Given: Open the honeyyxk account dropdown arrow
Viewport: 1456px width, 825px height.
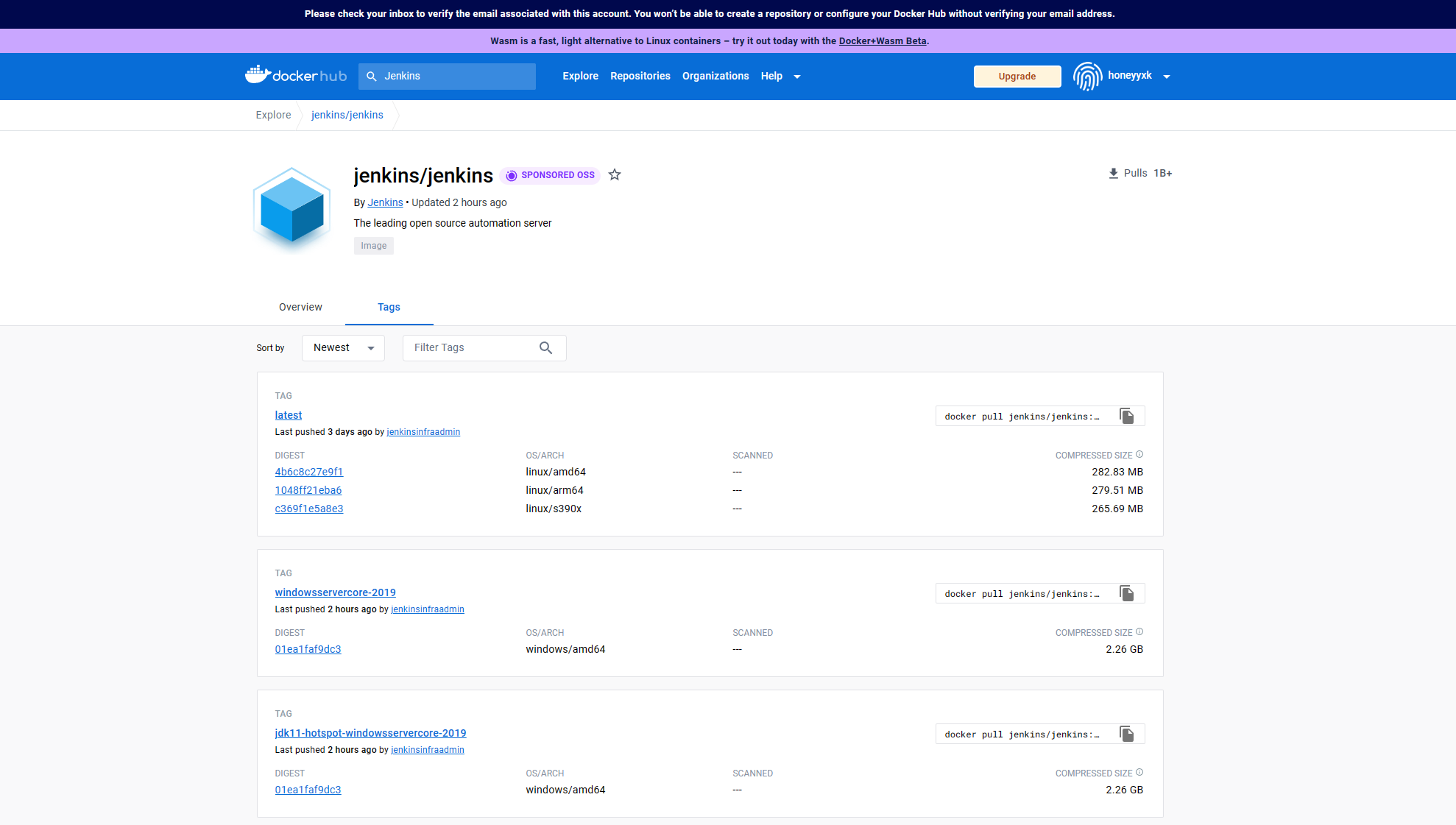Looking at the screenshot, I should 1167,77.
